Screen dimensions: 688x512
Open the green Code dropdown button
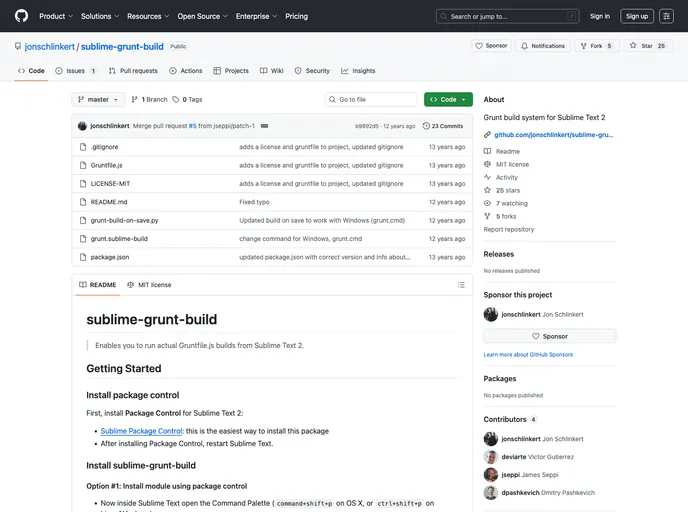coord(448,100)
